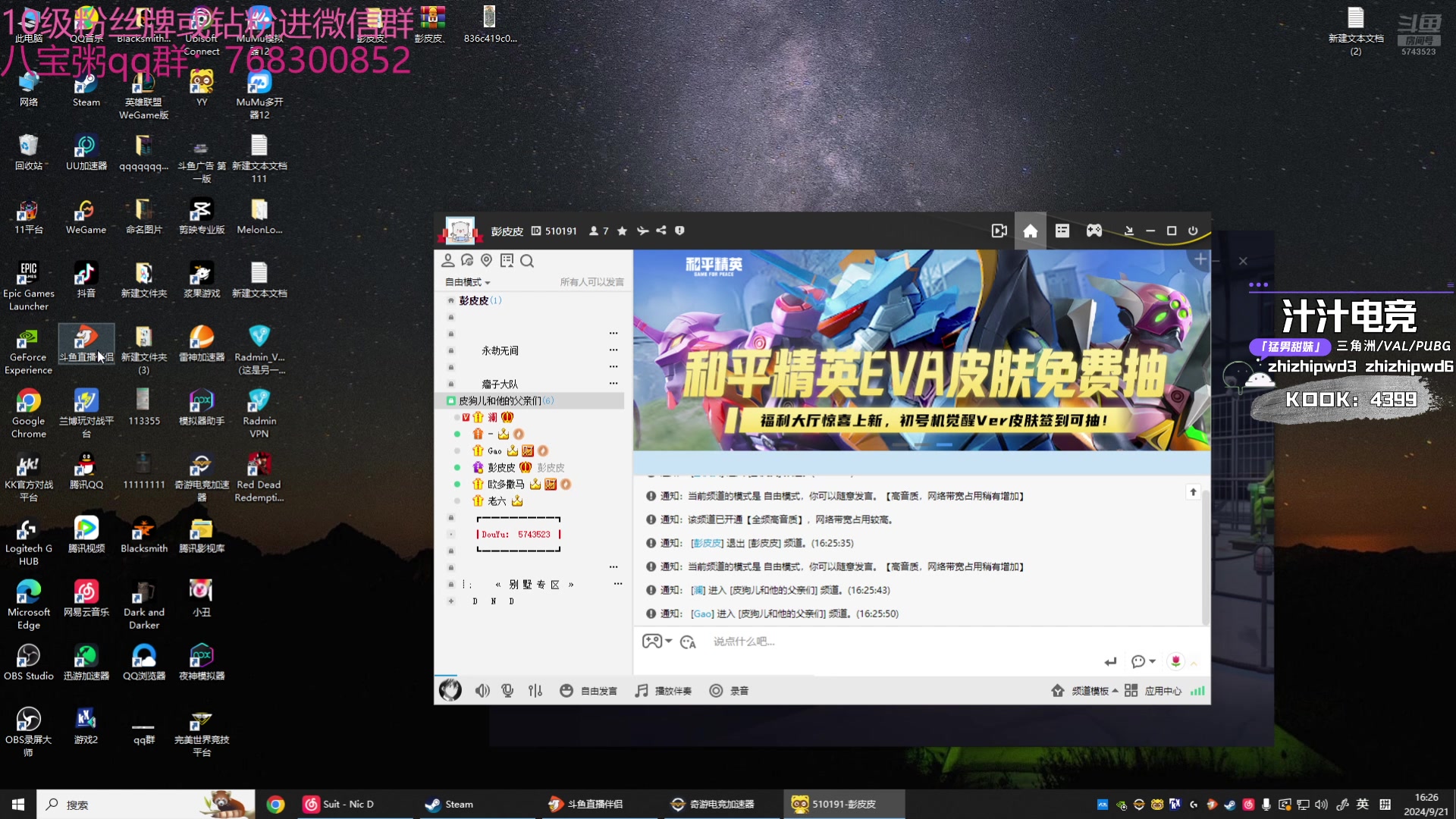The image size is (1456, 819).
Task: Open the audio mixer sliders icon
Action: (x=535, y=691)
